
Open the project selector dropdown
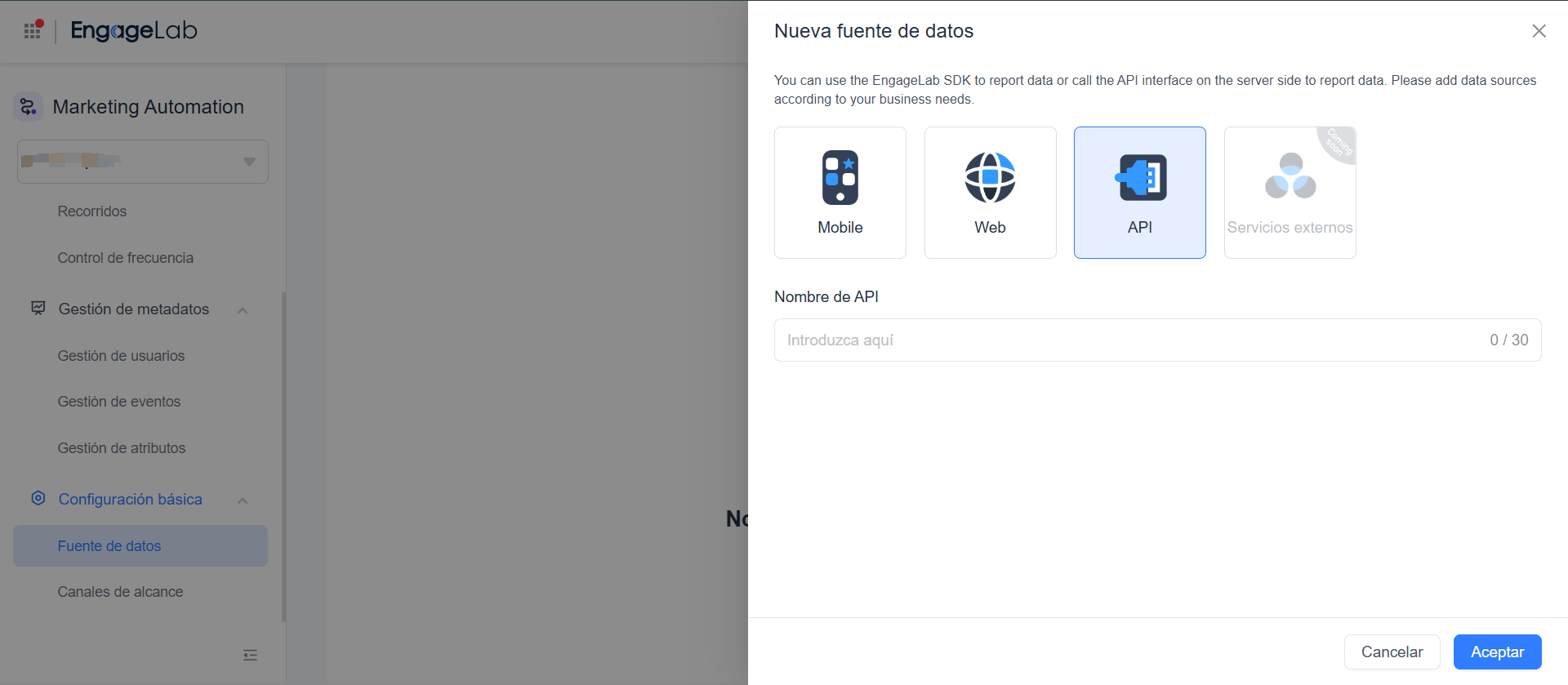pos(143,162)
